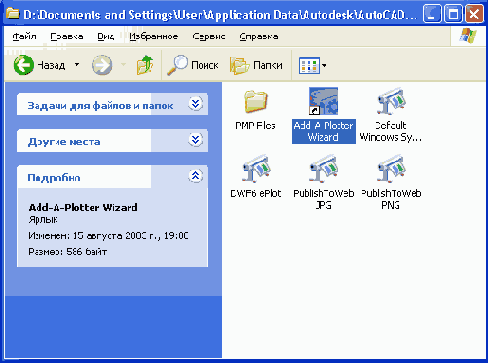Collapse the Details (Подробно) panel
Screen dimensions: 488x363
click(x=196, y=176)
